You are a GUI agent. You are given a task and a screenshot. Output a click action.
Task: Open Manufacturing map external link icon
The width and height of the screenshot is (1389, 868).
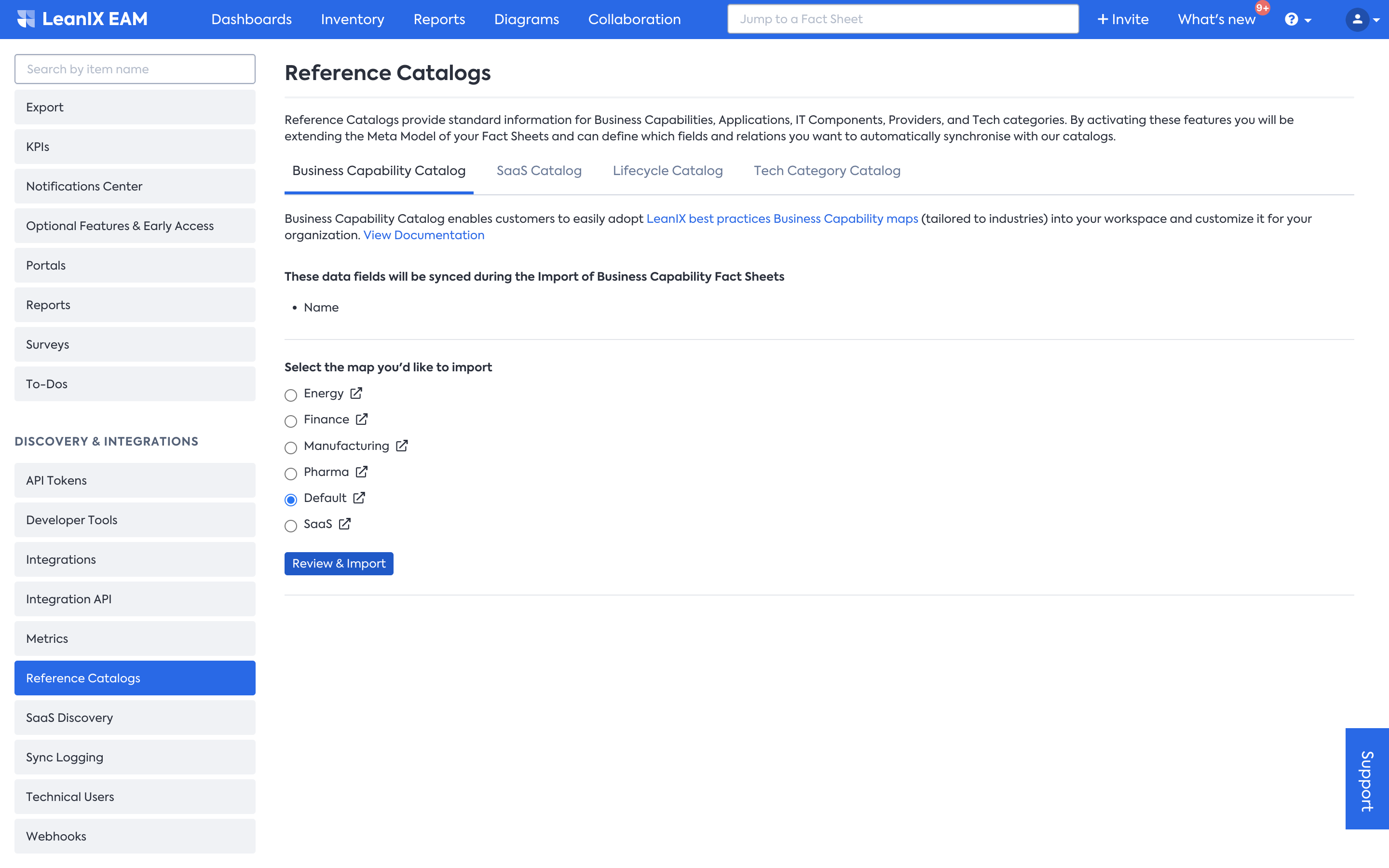tap(402, 446)
